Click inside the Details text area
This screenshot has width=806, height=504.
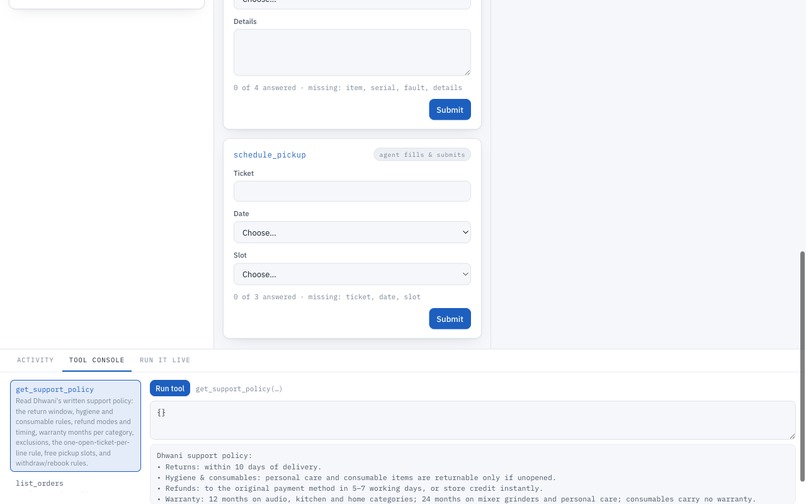coord(352,52)
